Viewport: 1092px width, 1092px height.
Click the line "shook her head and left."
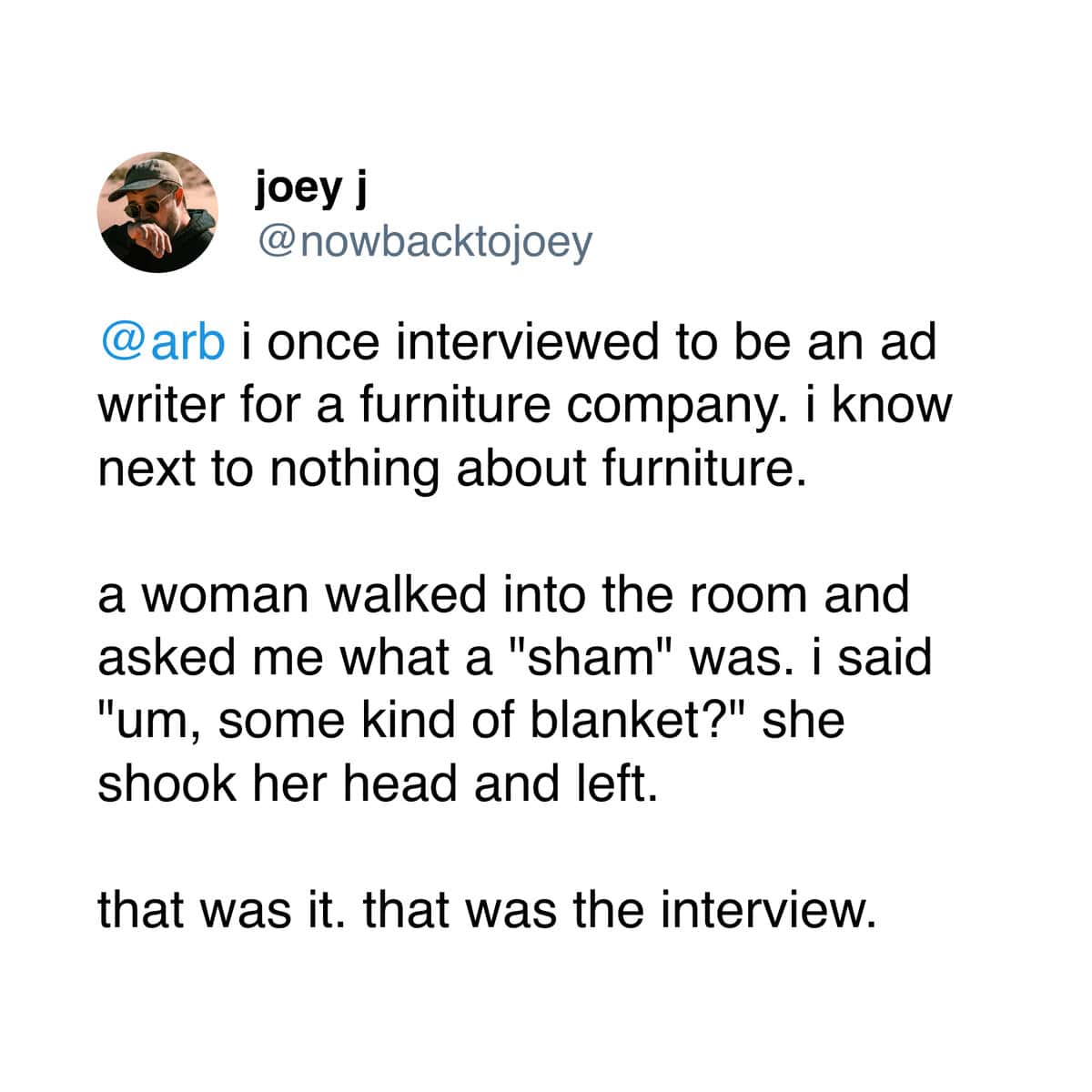tap(377, 783)
